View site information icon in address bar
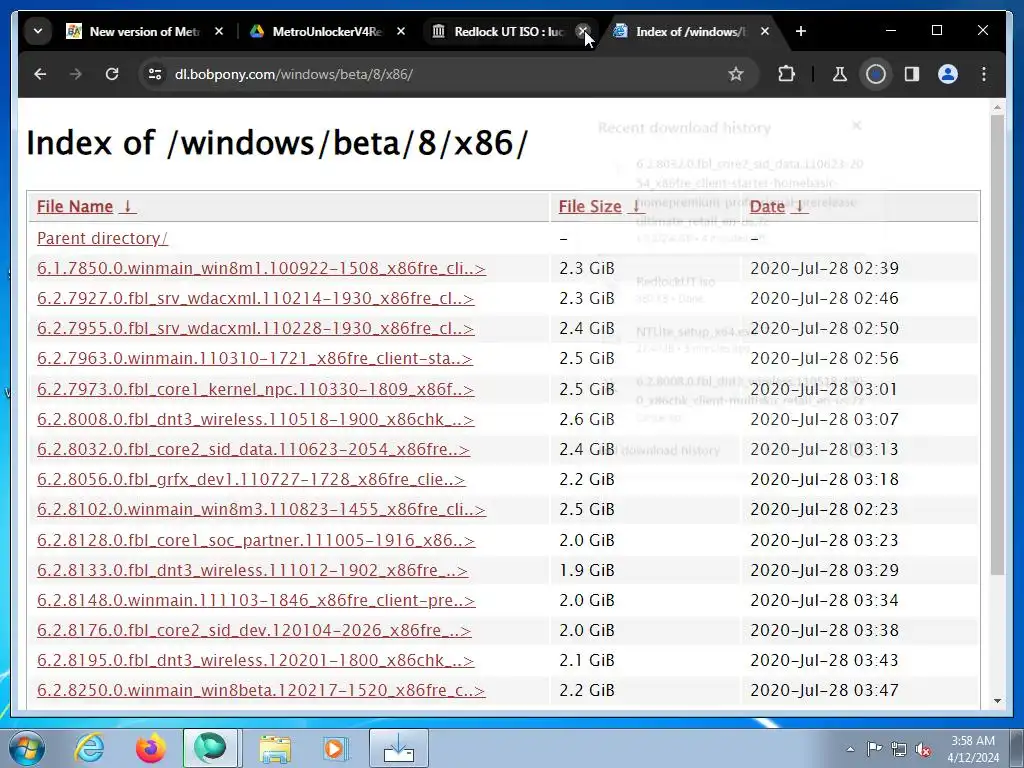This screenshot has height=768, width=1024. (155, 74)
